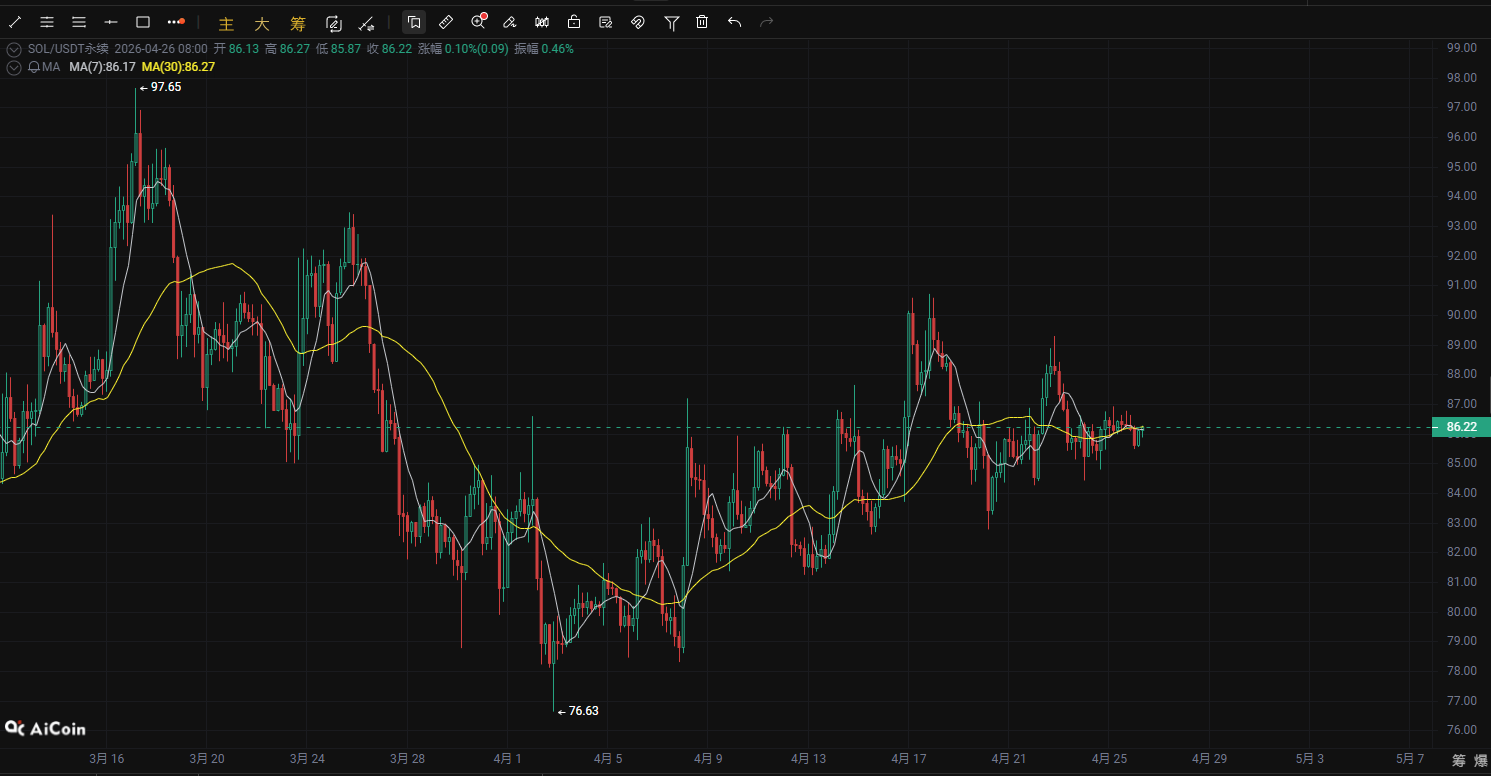
Task: Toggle the MA indicator alert bell
Action: (34, 67)
